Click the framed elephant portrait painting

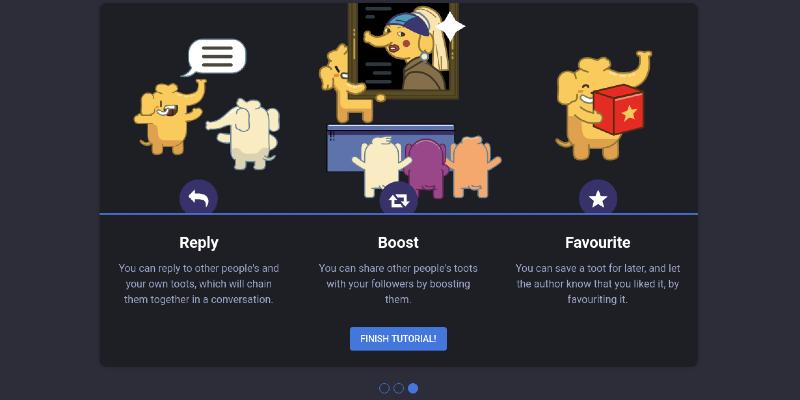pos(403,49)
